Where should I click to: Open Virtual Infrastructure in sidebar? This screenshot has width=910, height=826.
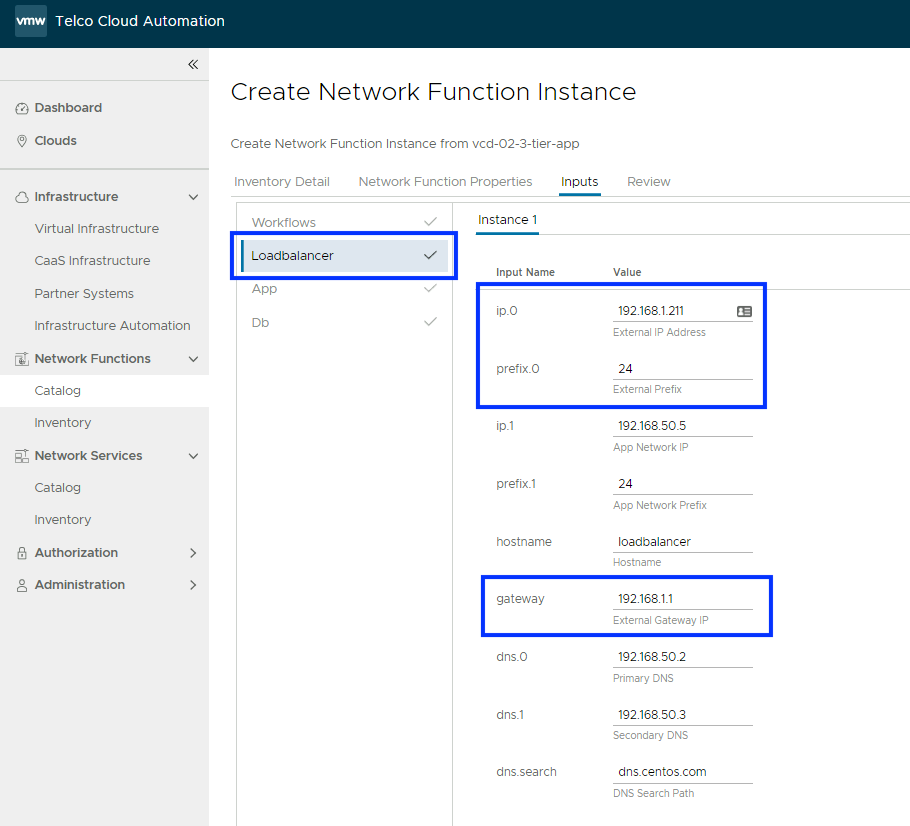(96, 229)
